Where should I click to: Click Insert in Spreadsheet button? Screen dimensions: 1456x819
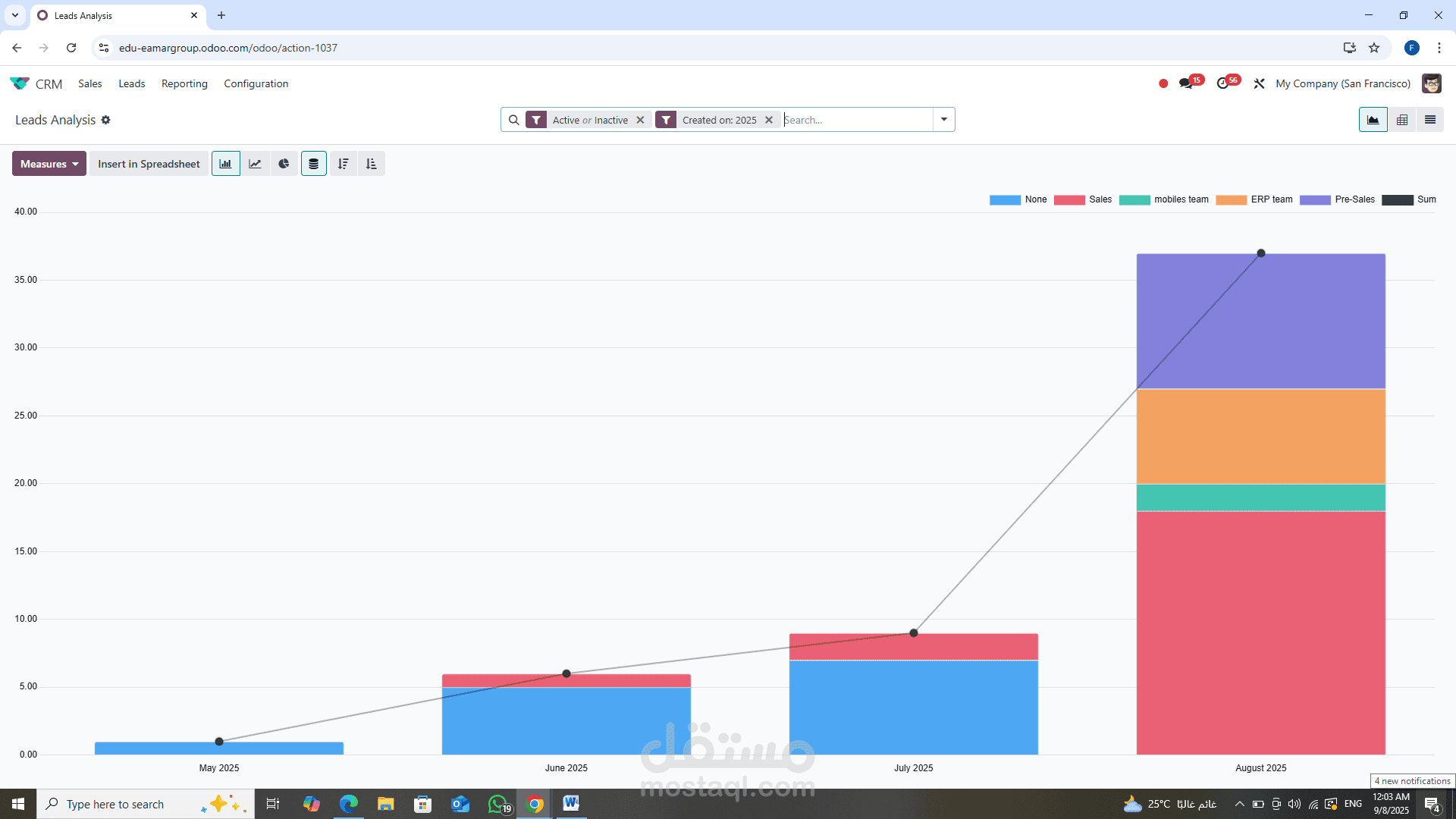(x=149, y=164)
